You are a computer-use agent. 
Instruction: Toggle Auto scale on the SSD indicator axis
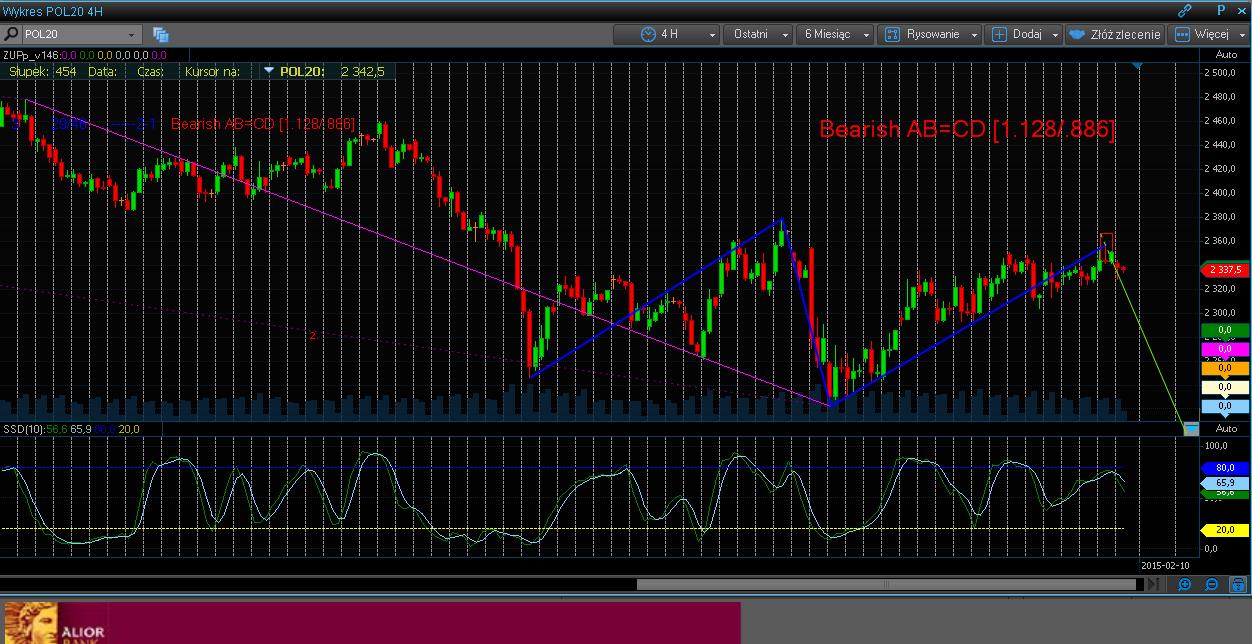tap(1225, 429)
